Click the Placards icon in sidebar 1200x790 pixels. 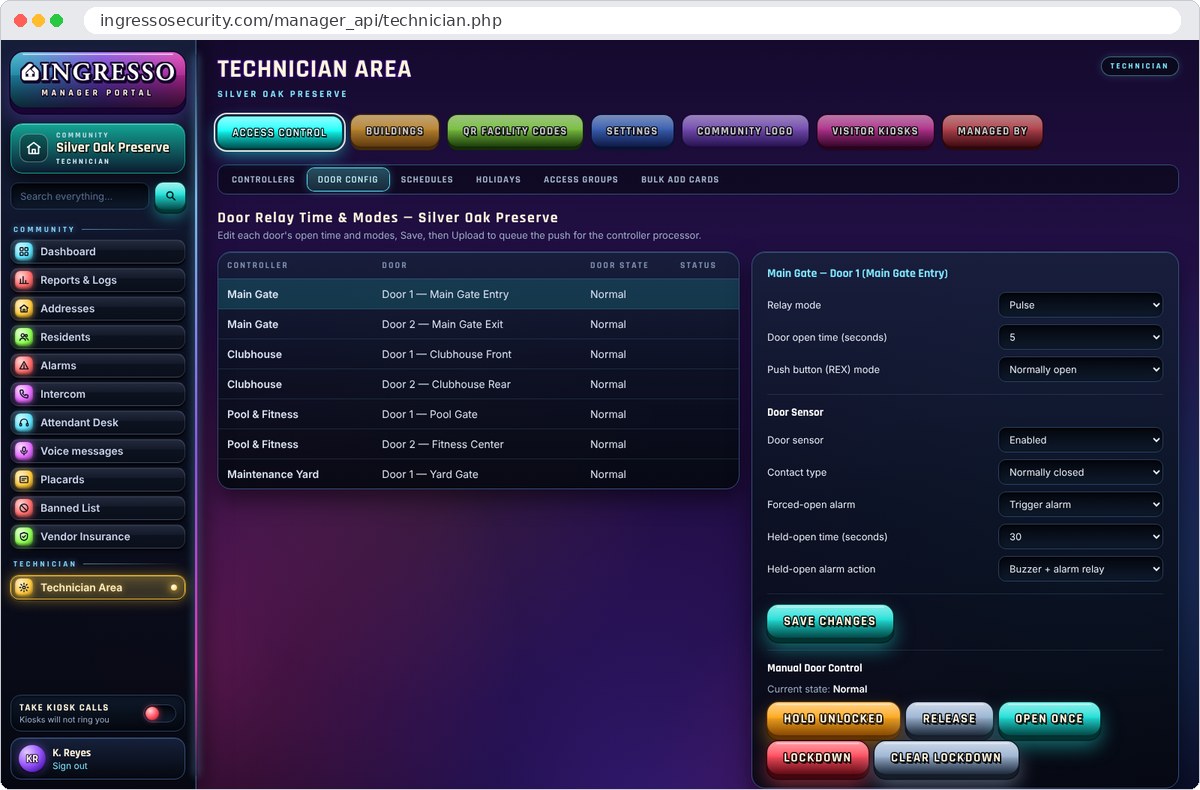coord(24,480)
